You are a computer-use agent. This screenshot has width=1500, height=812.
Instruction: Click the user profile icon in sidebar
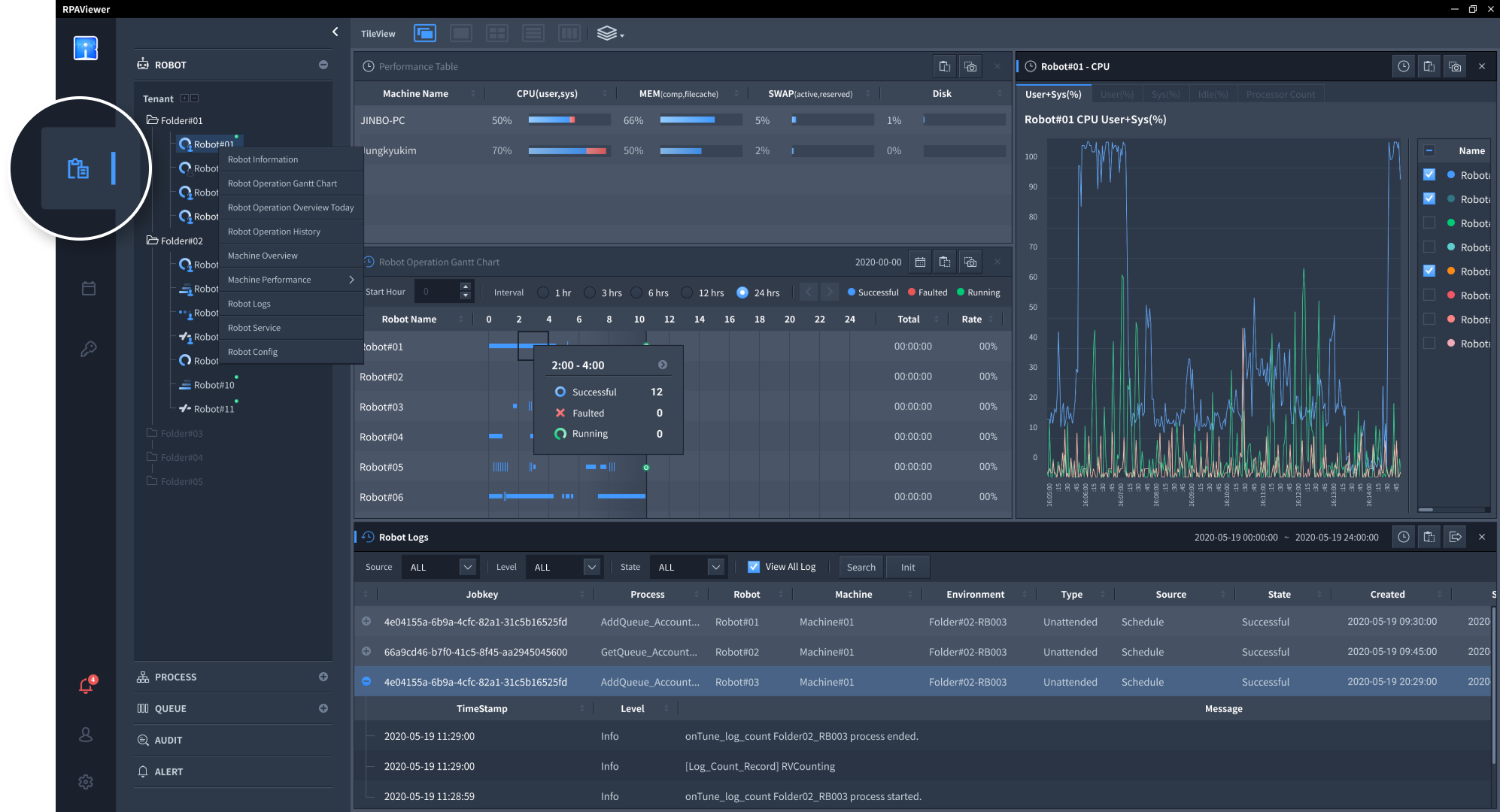(86, 735)
